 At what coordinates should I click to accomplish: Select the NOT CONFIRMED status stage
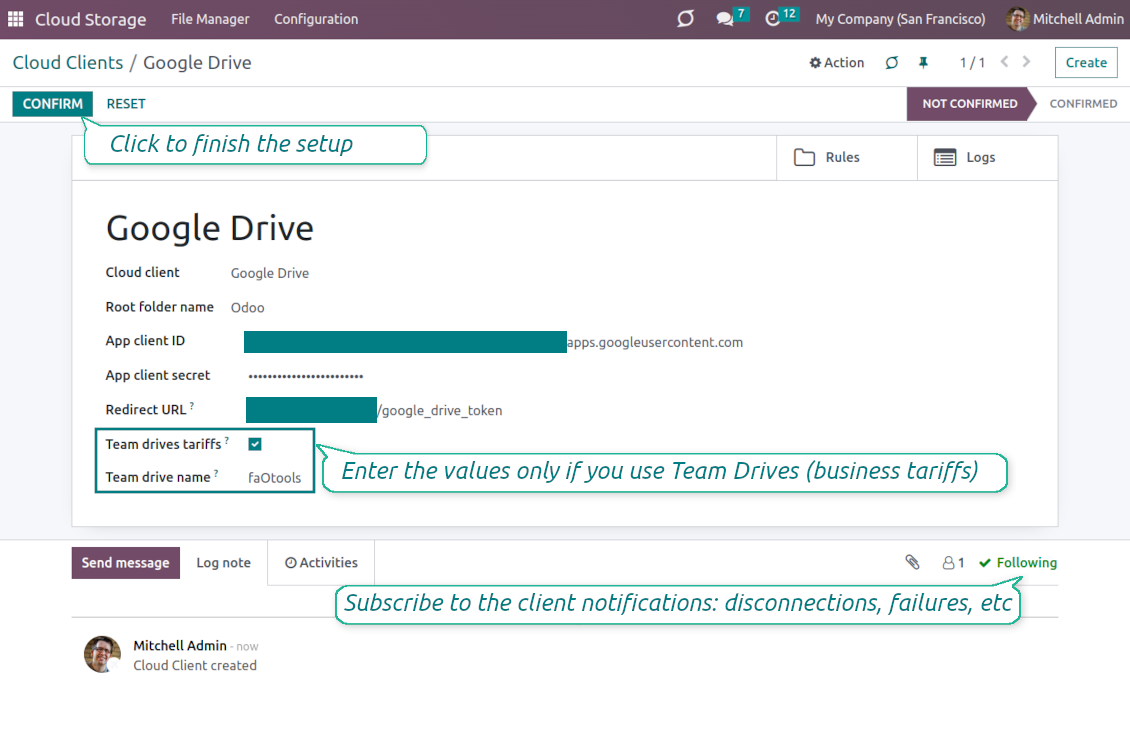[x=969, y=104]
